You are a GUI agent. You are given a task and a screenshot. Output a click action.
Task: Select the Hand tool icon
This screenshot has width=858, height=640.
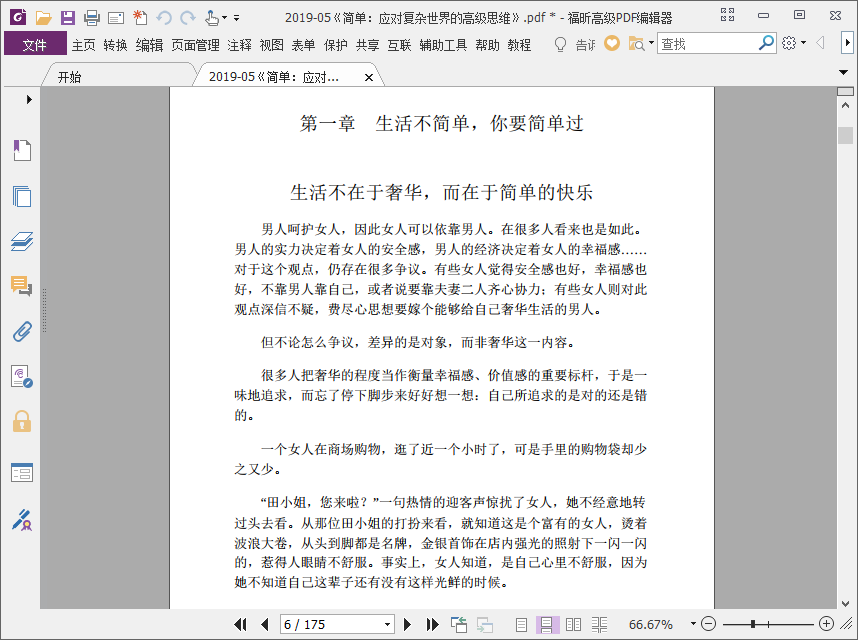pyautogui.click(x=212, y=18)
